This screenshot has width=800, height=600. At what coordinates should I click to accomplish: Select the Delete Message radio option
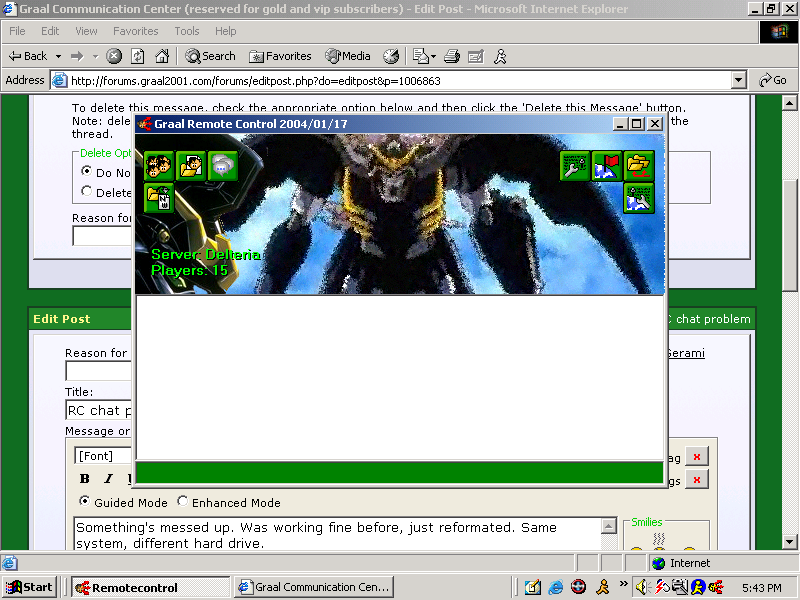tap(87, 191)
